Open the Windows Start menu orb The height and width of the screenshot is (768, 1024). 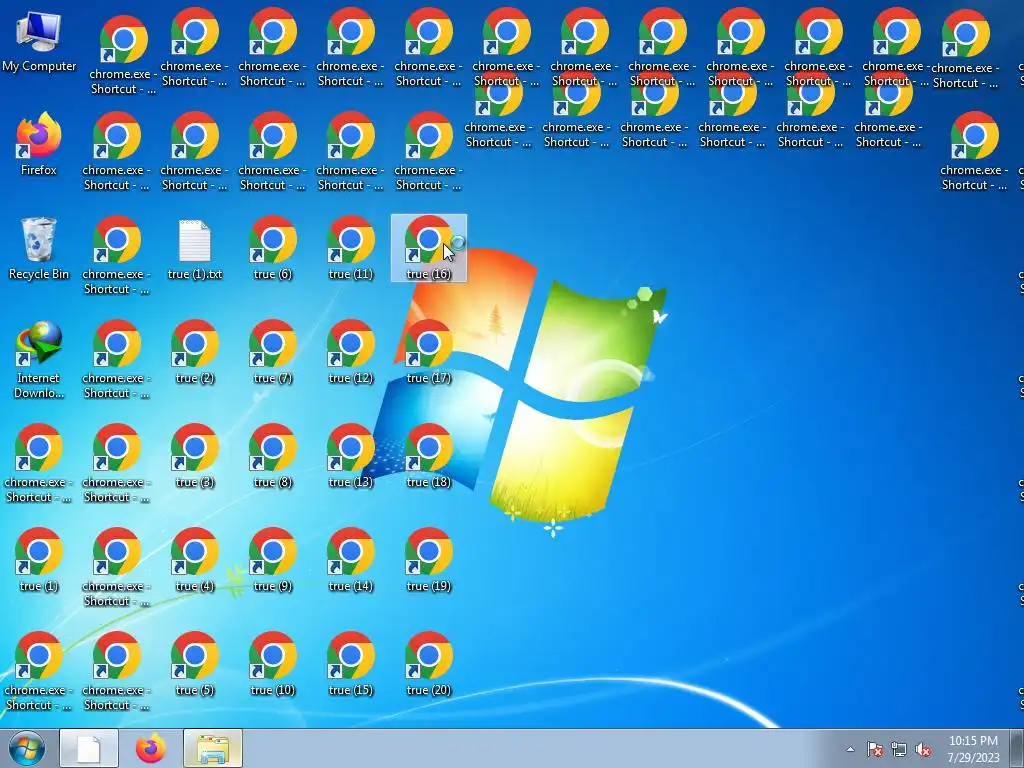tap(27, 749)
